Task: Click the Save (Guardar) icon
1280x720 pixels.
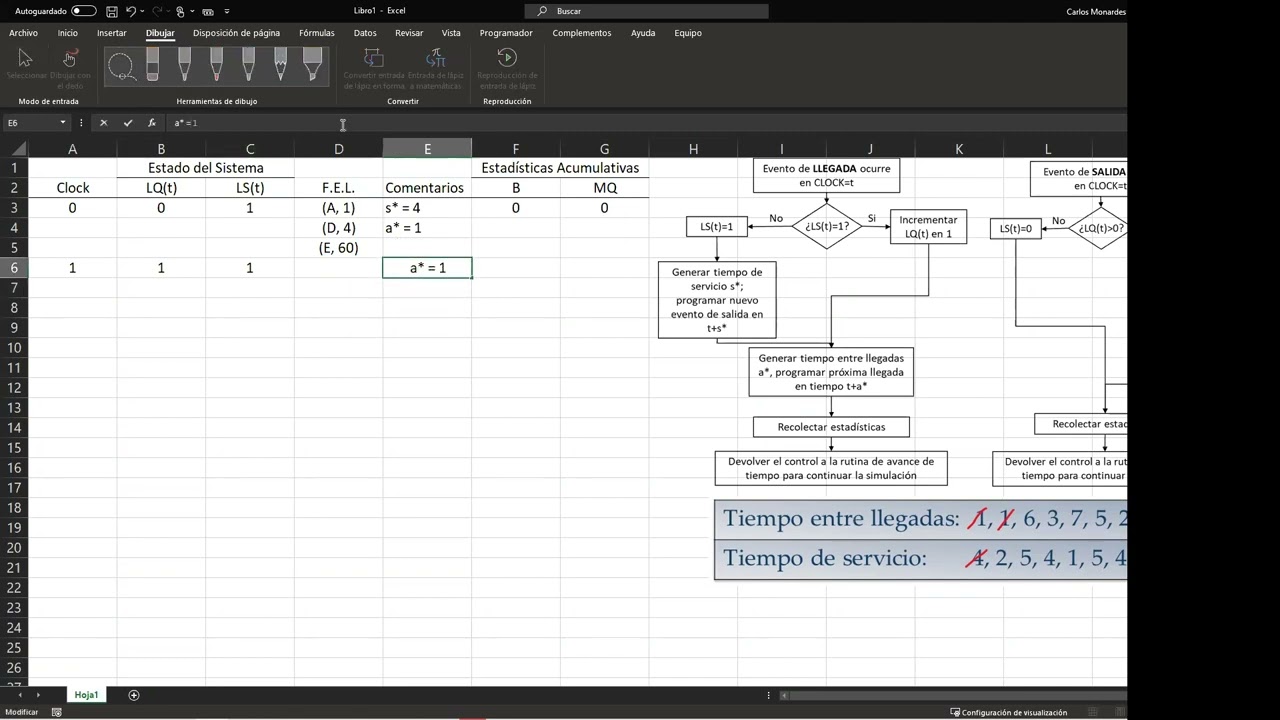Action: 112,11
